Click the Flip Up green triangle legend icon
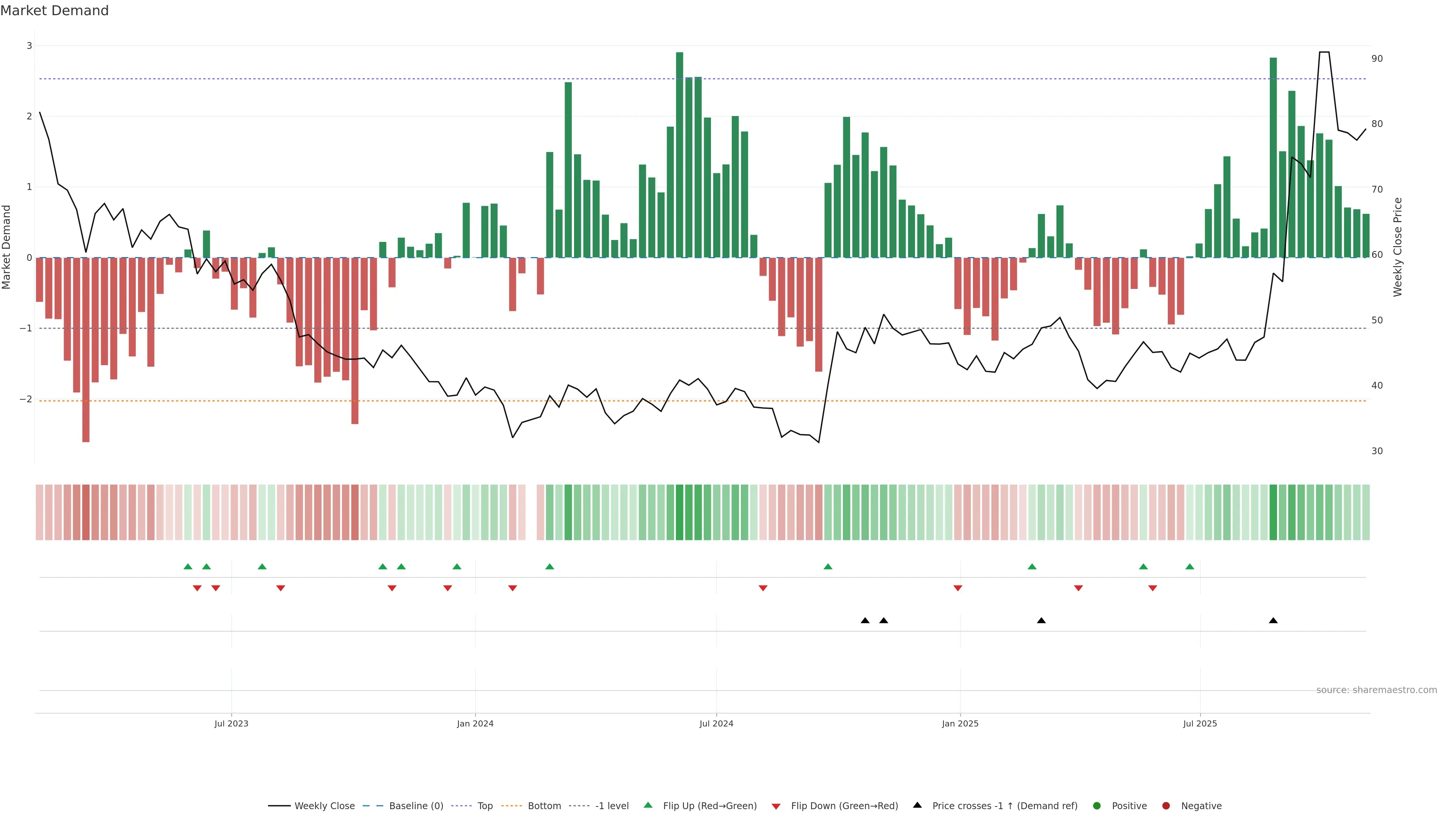 (x=648, y=805)
